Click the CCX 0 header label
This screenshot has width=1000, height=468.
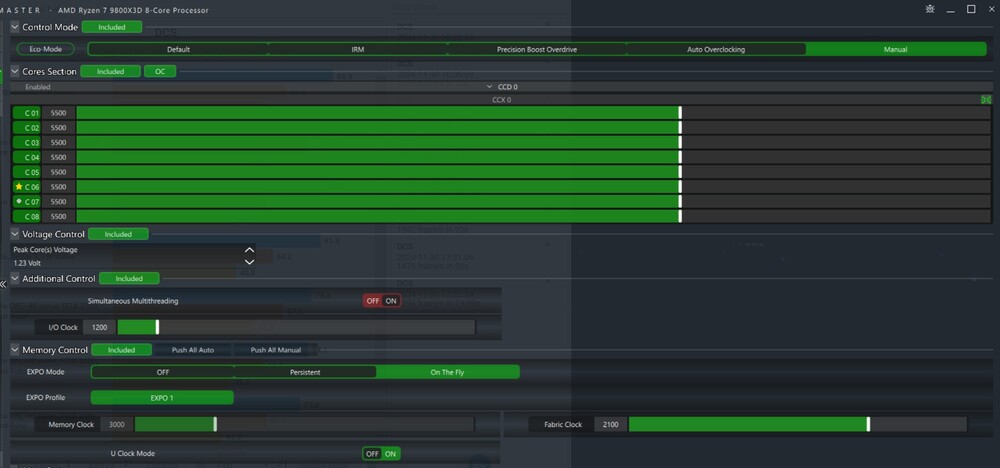[x=501, y=100]
